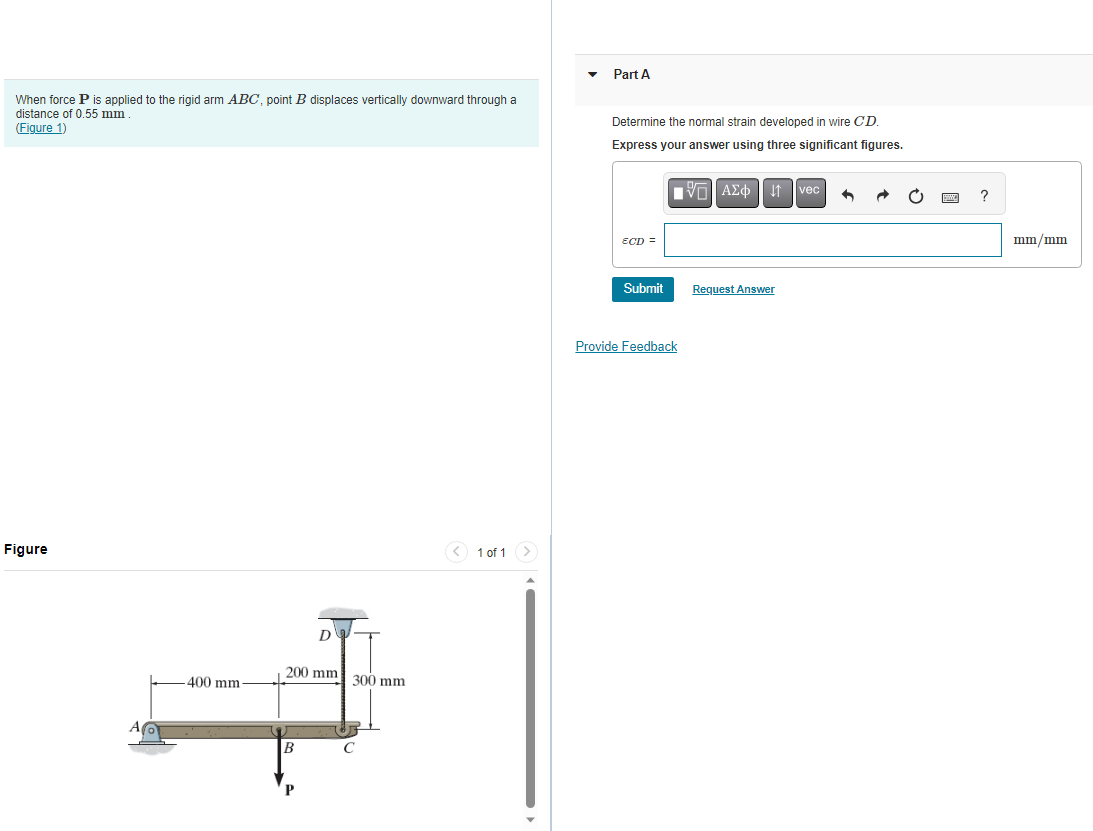Click the vec vector notation icon

pyautogui.click(x=810, y=192)
